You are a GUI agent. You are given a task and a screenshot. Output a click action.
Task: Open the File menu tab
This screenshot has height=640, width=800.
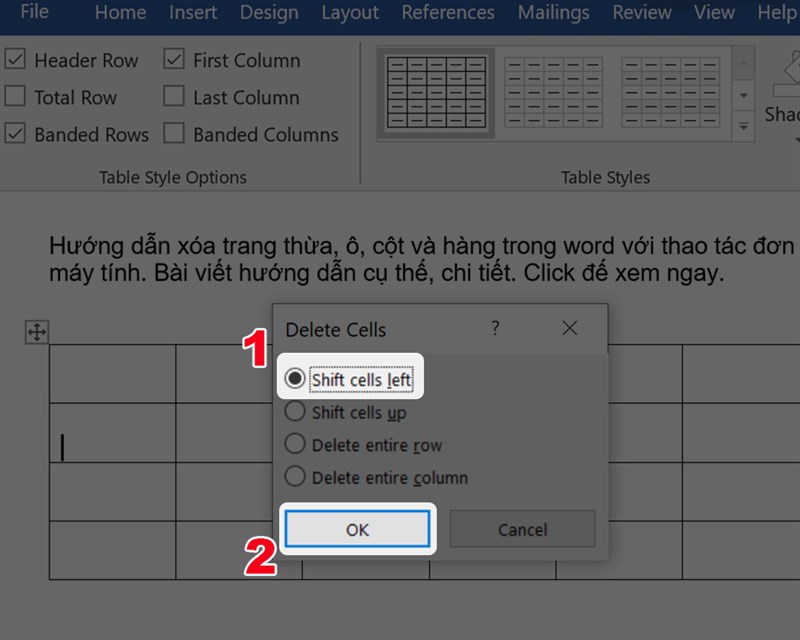(35, 11)
